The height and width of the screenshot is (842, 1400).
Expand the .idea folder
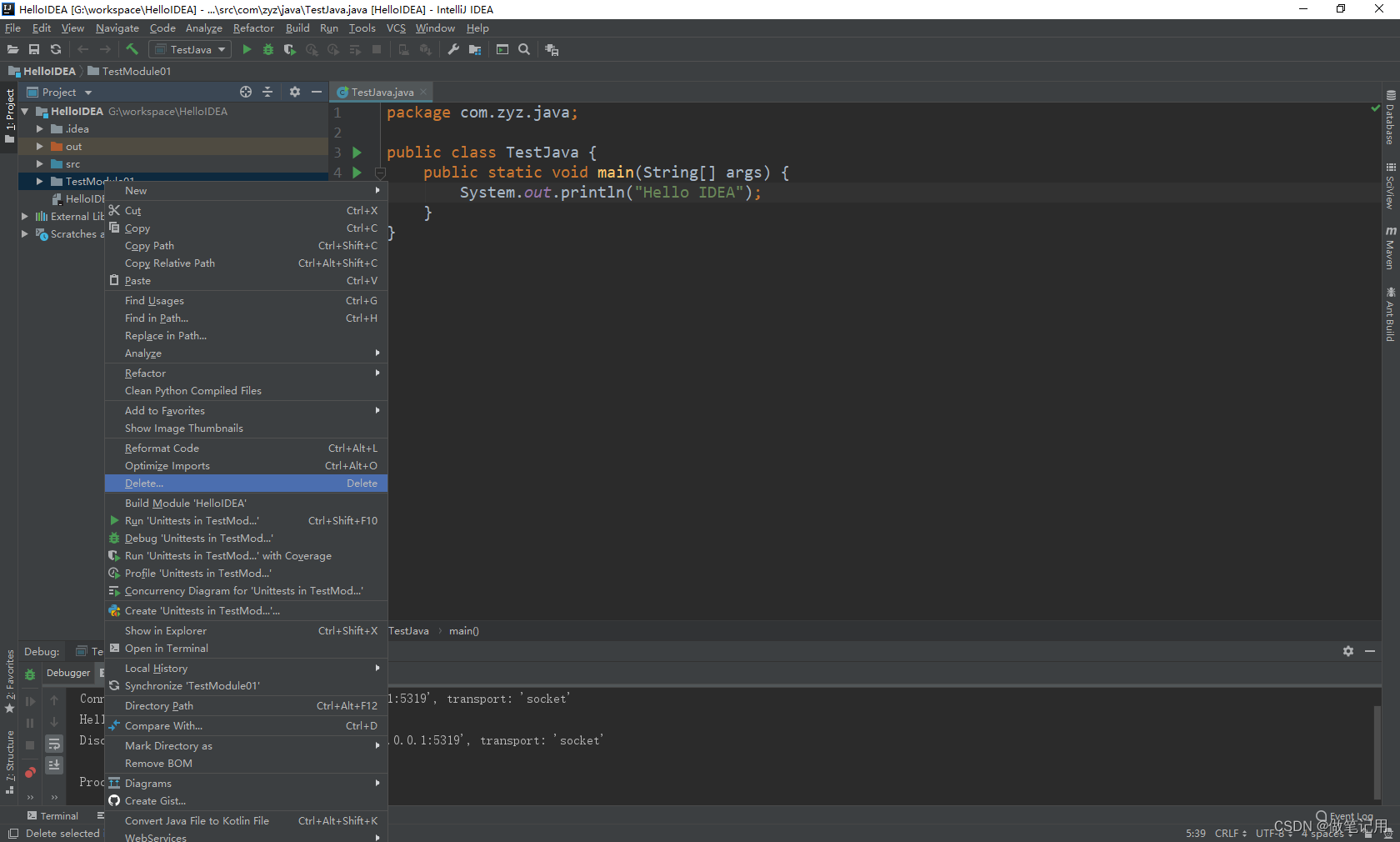click(39, 129)
